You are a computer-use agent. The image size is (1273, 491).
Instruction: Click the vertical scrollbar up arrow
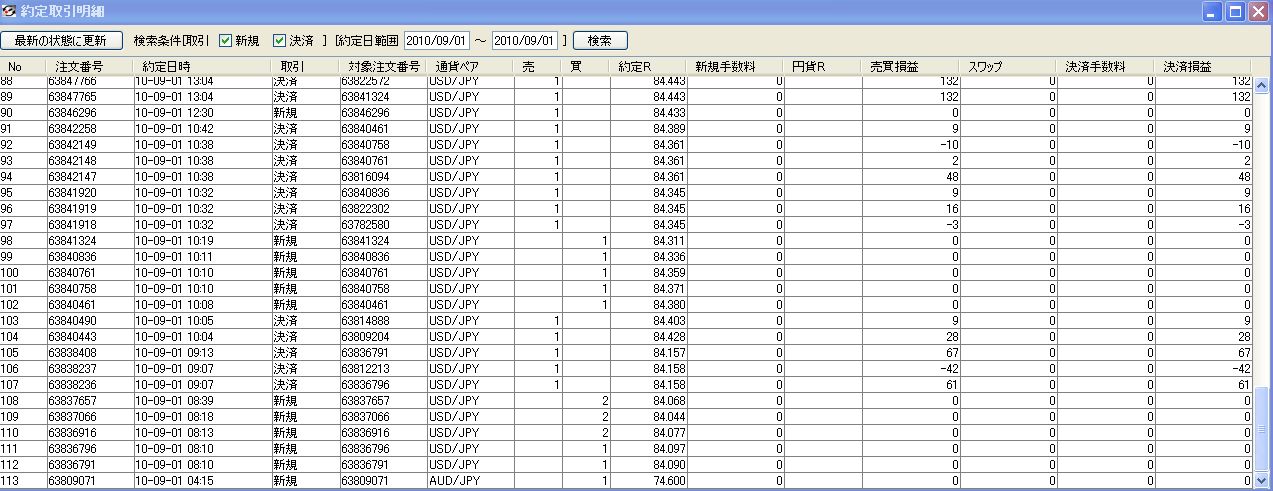click(1261, 86)
